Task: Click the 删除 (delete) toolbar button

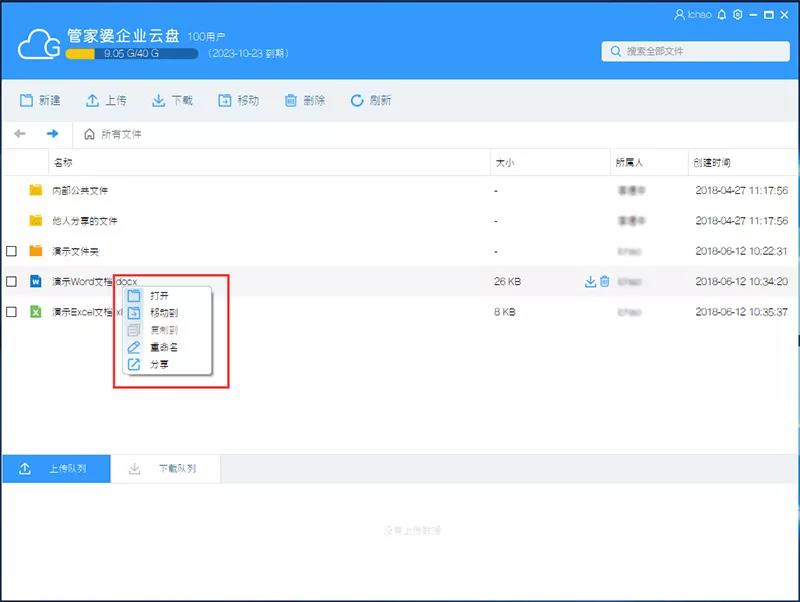Action: [305, 101]
